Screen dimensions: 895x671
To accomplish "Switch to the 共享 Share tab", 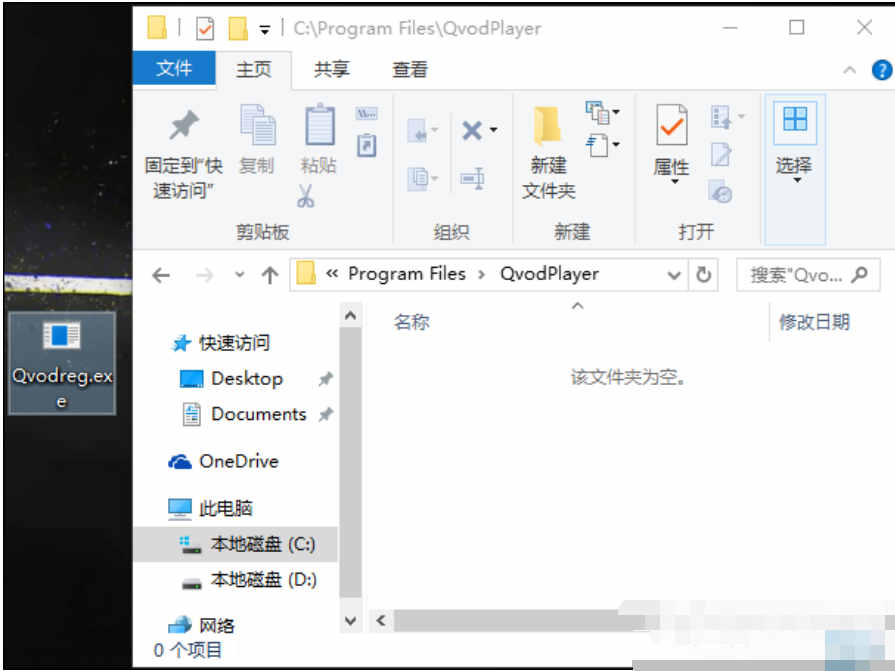I will [332, 70].
